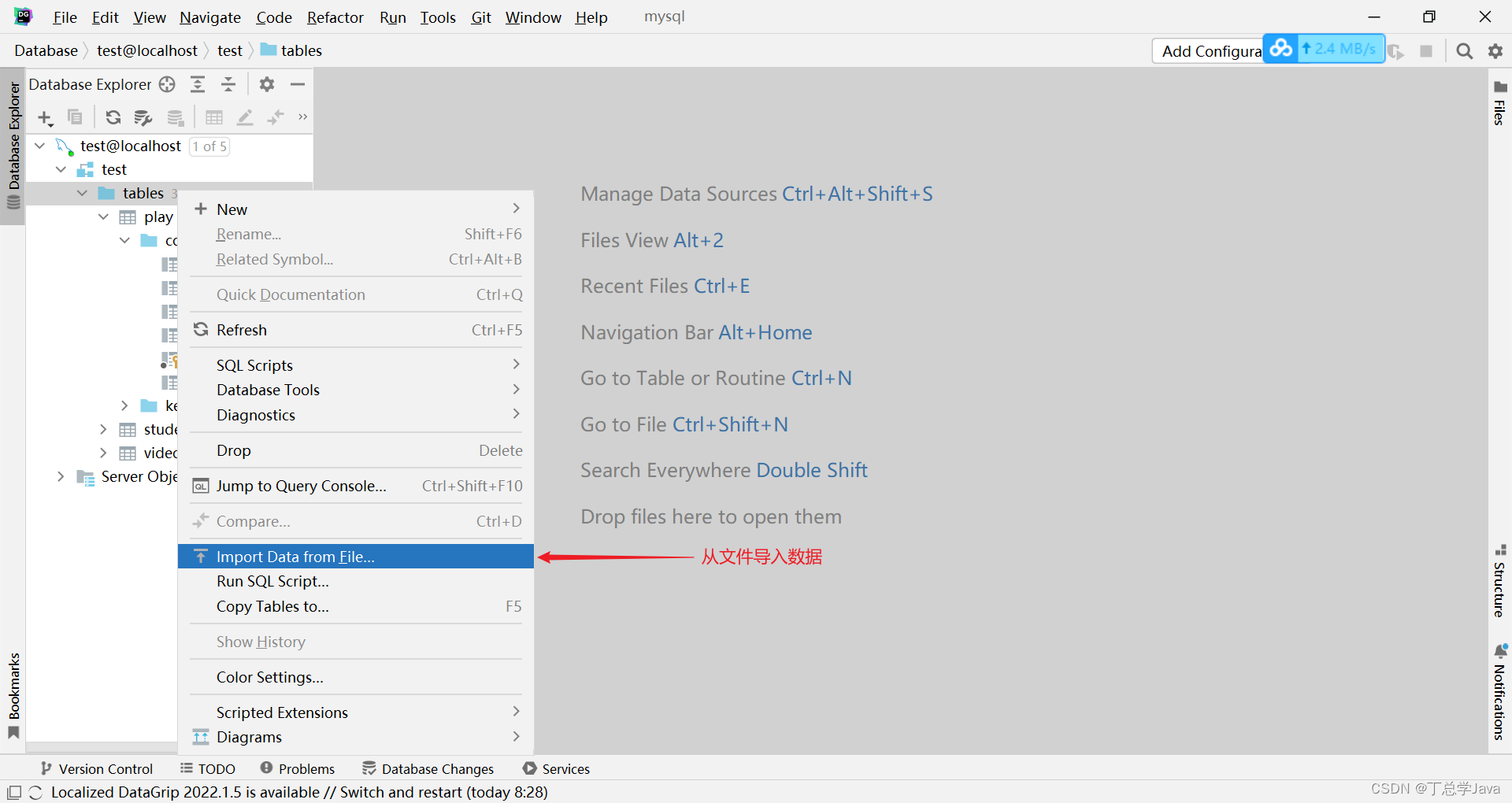
Task: Click the duplicate data source icon
Action: click(x=75, y=117)
